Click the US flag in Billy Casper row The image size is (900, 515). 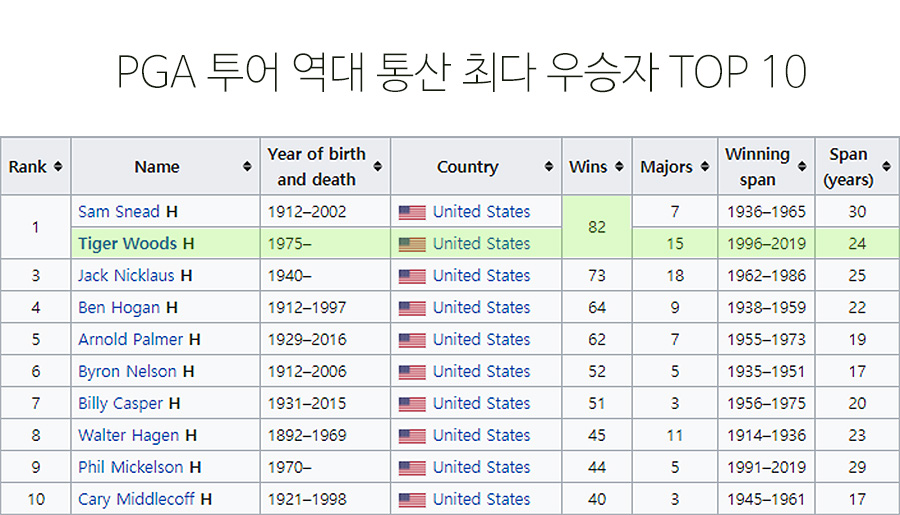(x=412, y=404)
